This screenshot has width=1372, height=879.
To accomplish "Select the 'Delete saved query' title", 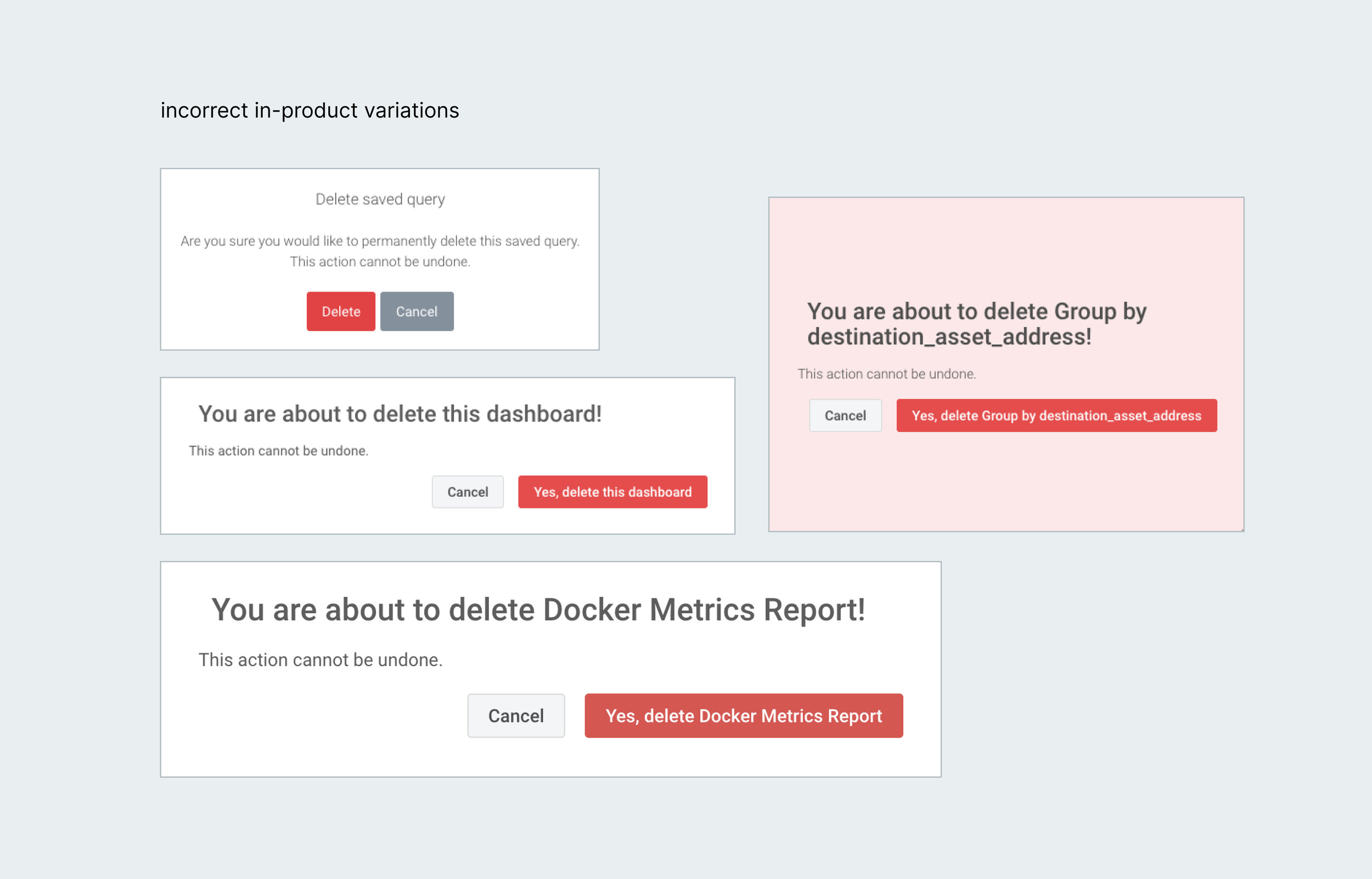I will tap(380, 199).
